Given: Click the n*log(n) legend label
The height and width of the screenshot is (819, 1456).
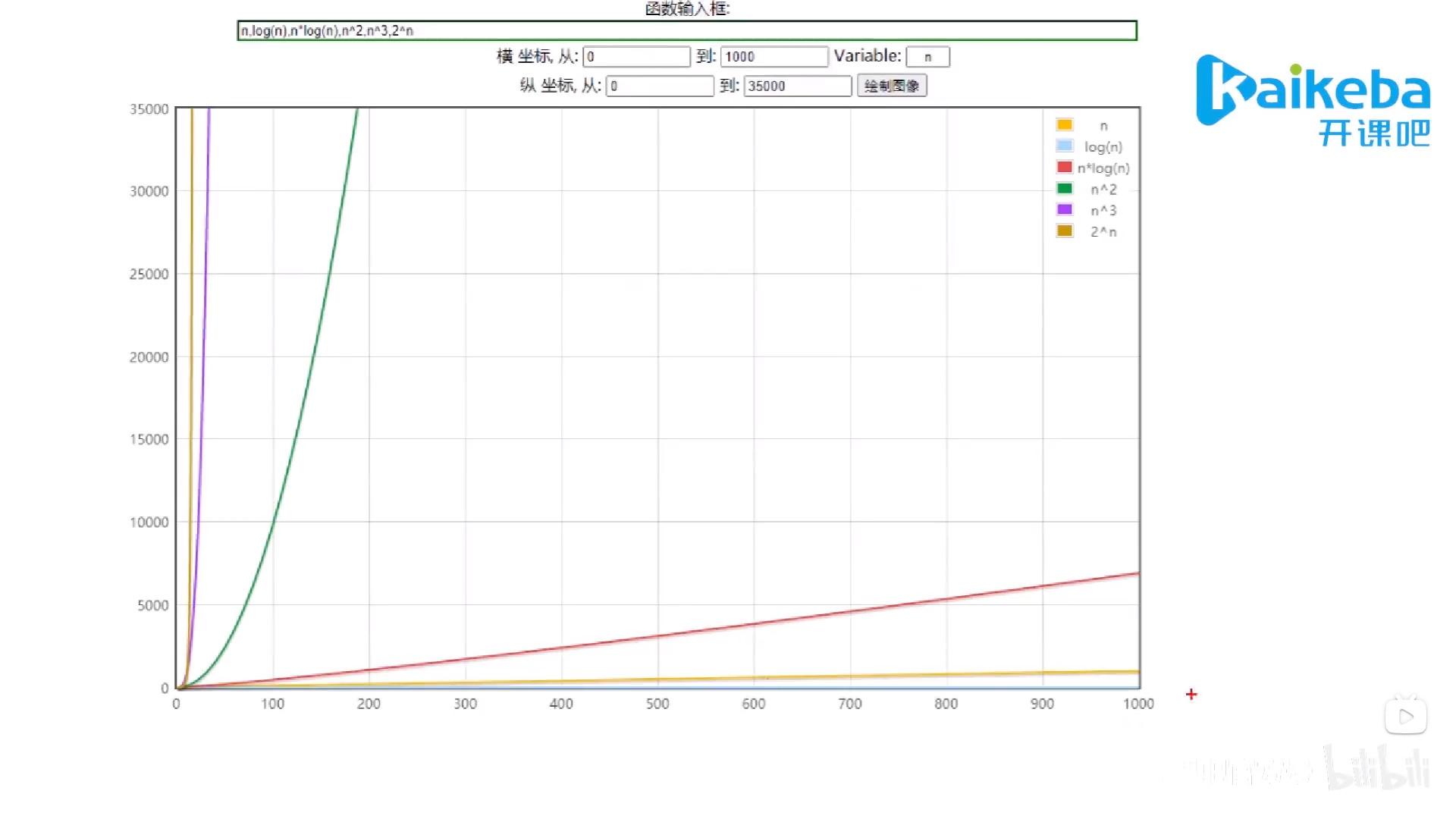Looking at the screenshot, I should coord(1103,168).
